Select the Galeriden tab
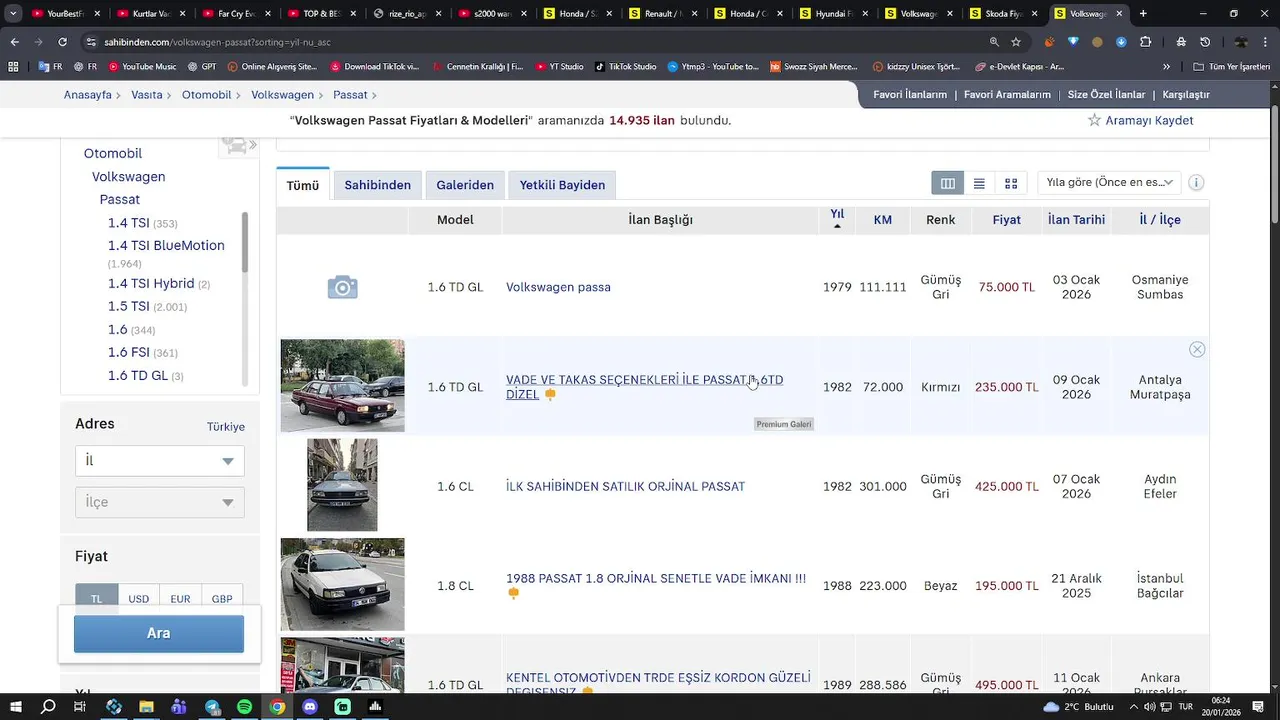The height and width of the screenshot is (720, 1280). (465, 185)
